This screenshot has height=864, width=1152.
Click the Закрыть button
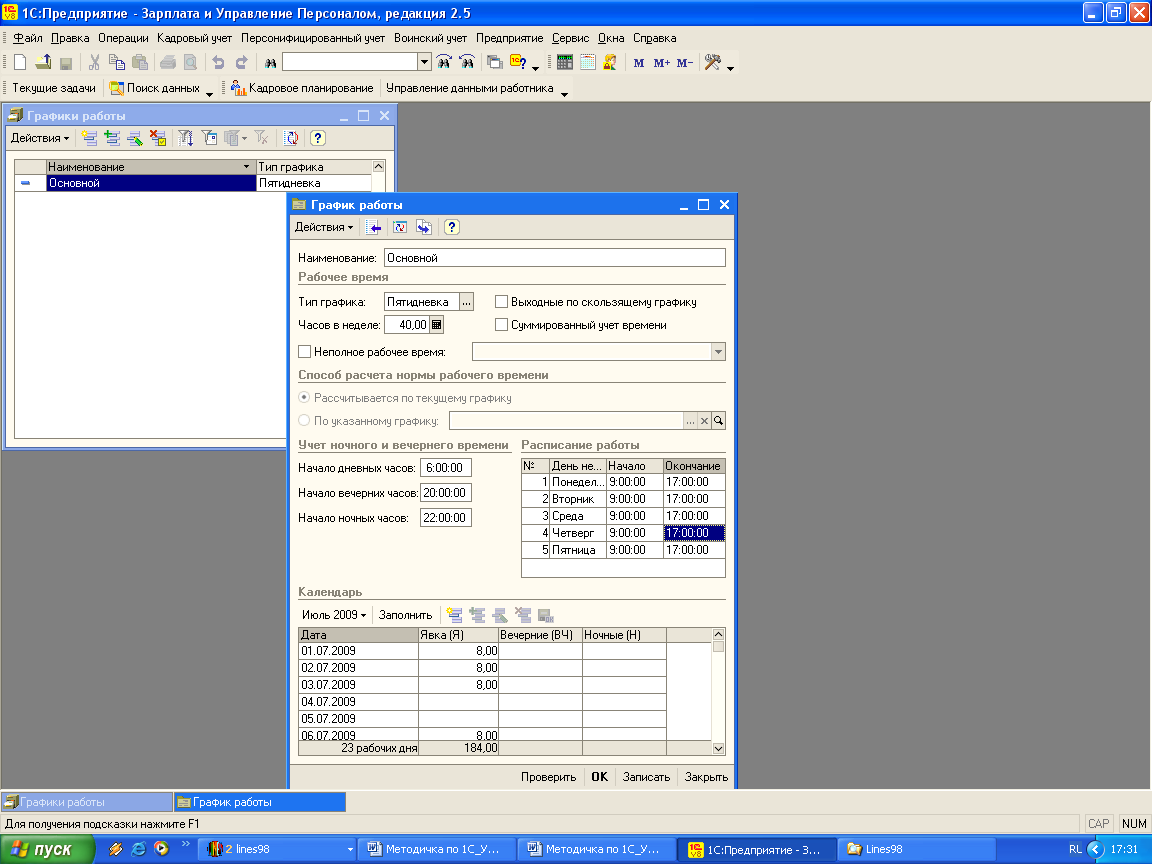(706, 777)
